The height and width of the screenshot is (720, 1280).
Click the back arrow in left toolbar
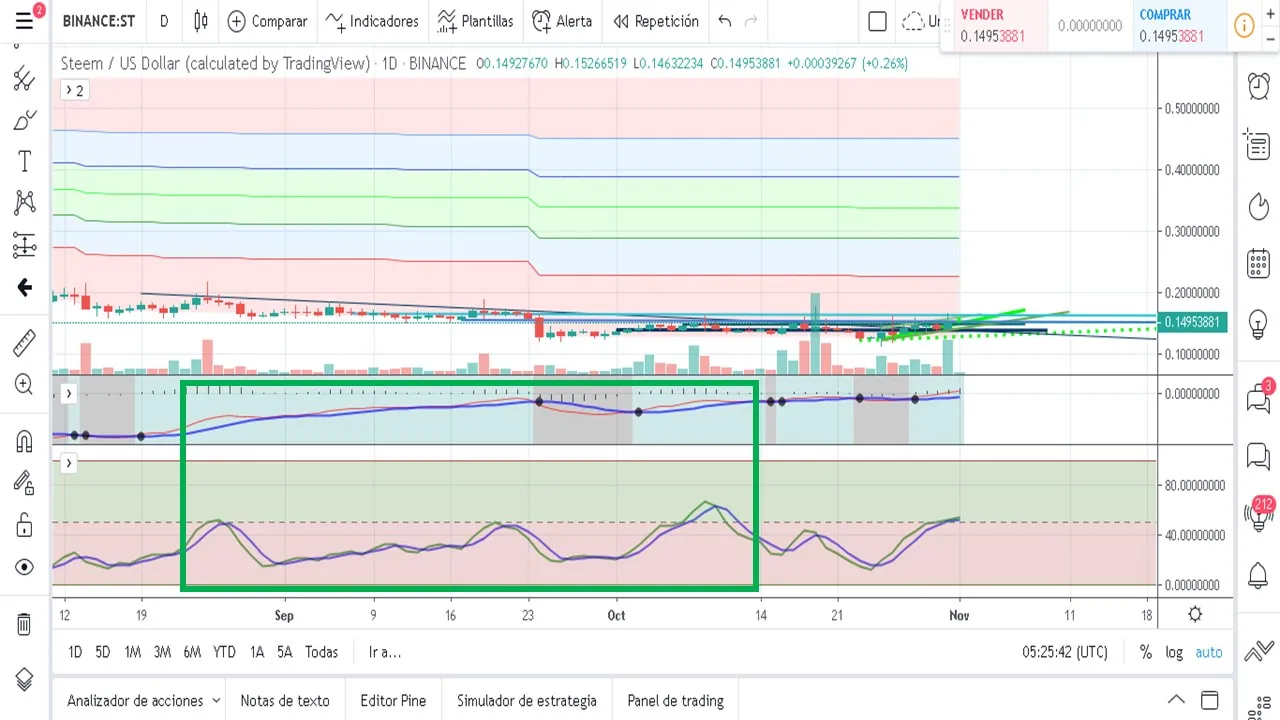pyautogui.click(x=24, y=288)
